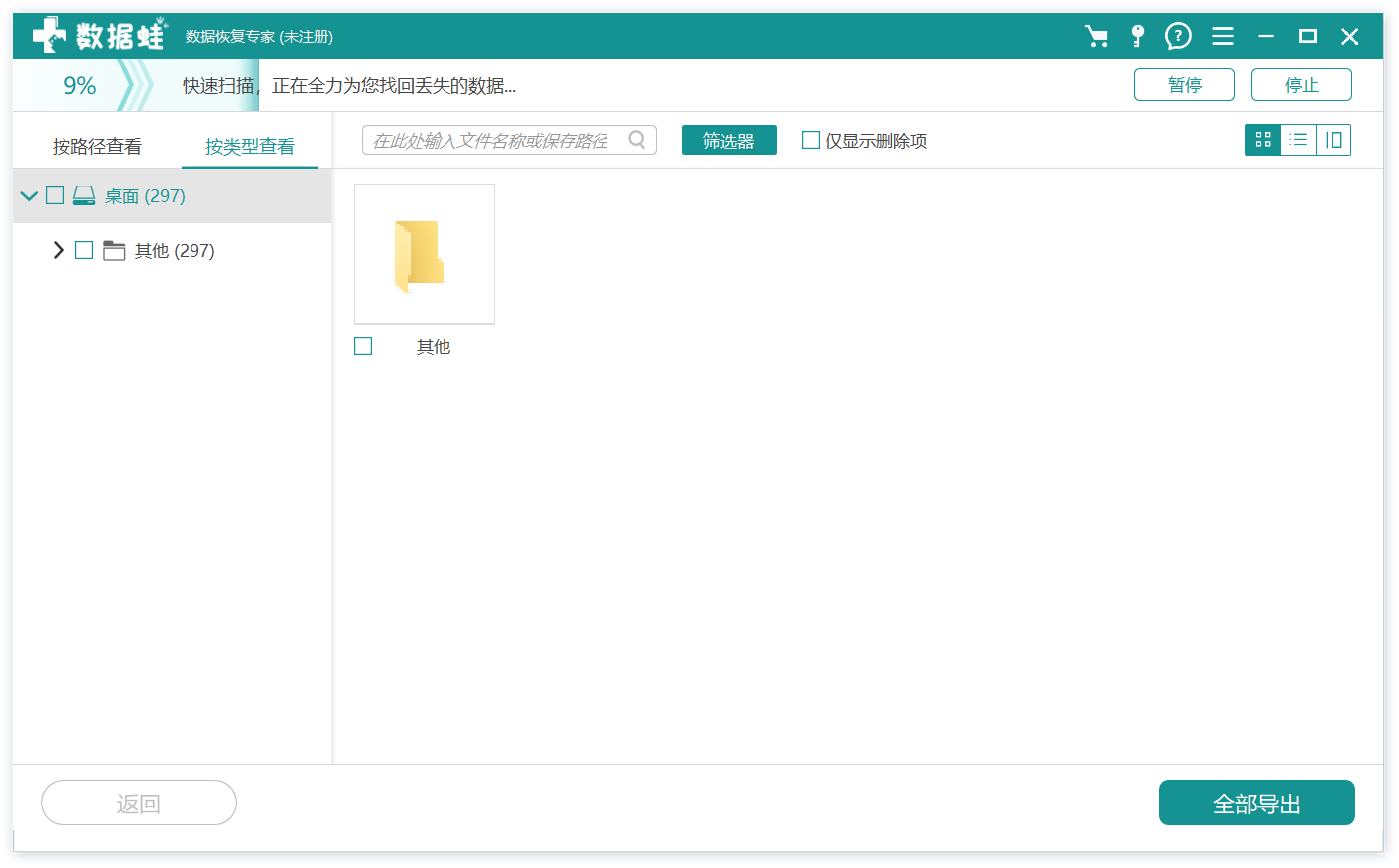Enable 仅显示删除项 checkbox
The width and height of the screenshot is (1399, 868).
coord(811,140)
